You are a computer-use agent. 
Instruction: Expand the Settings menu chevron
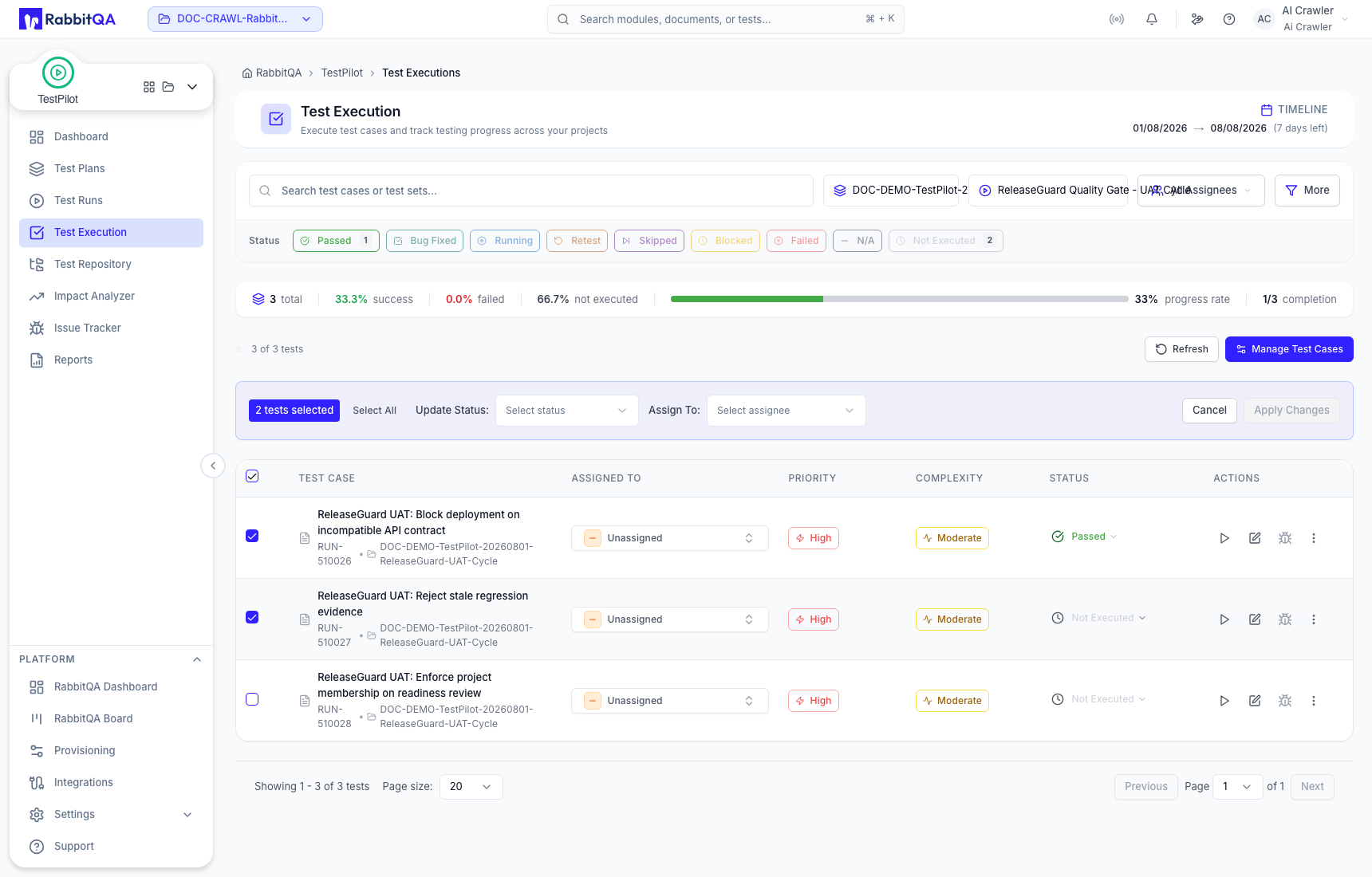click(x=187, y=815)
